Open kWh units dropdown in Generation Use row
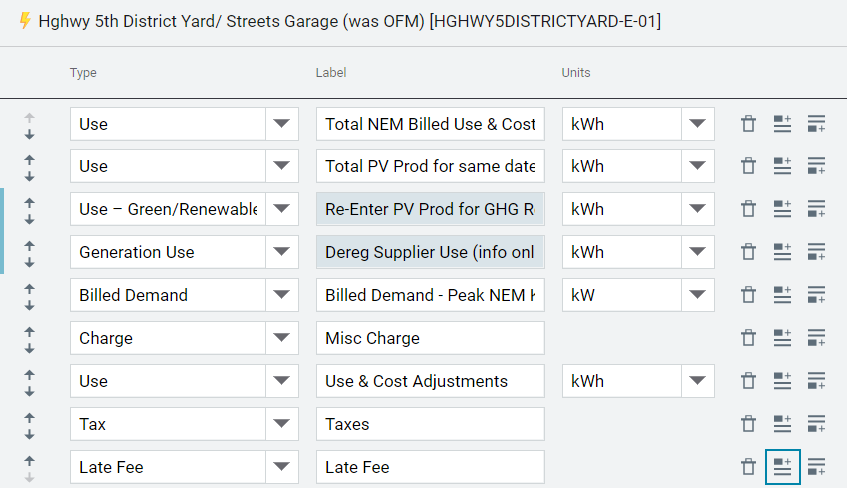 [697, 252]
